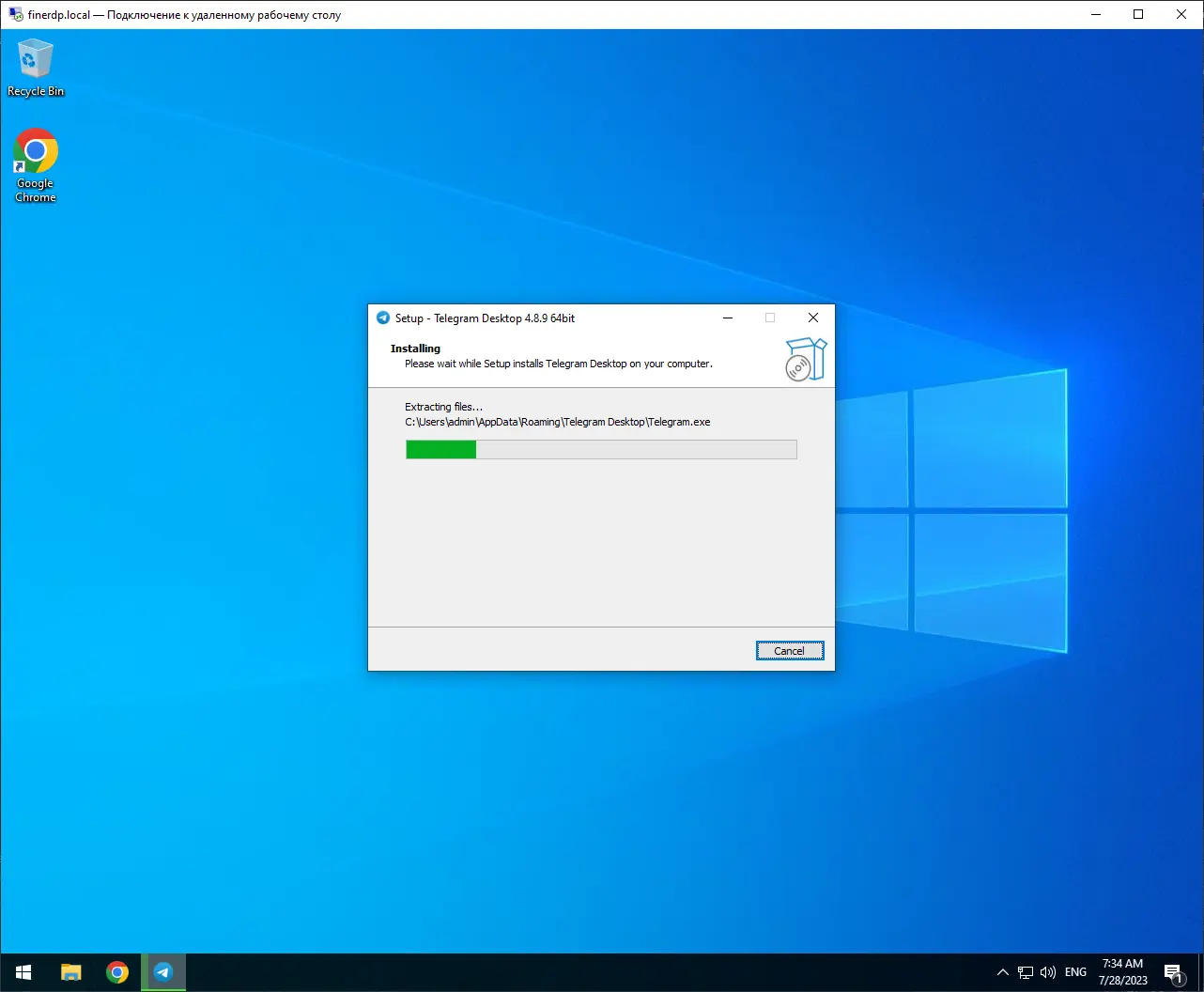Click the Telegram icon in the setup title bar
This screenshot has height=992, width=1204.
tap(383, 318)
